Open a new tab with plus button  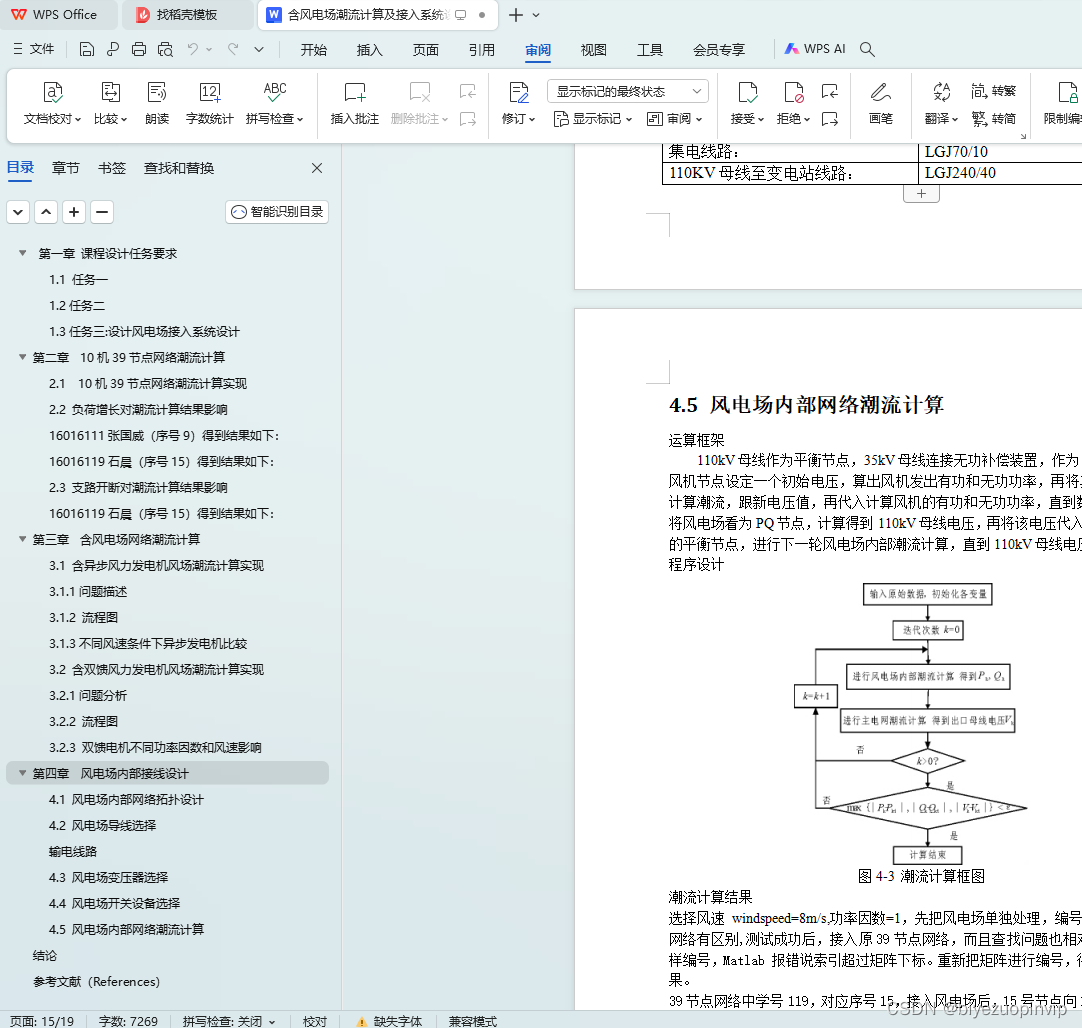pyautogui.click(x=515, y=14)
